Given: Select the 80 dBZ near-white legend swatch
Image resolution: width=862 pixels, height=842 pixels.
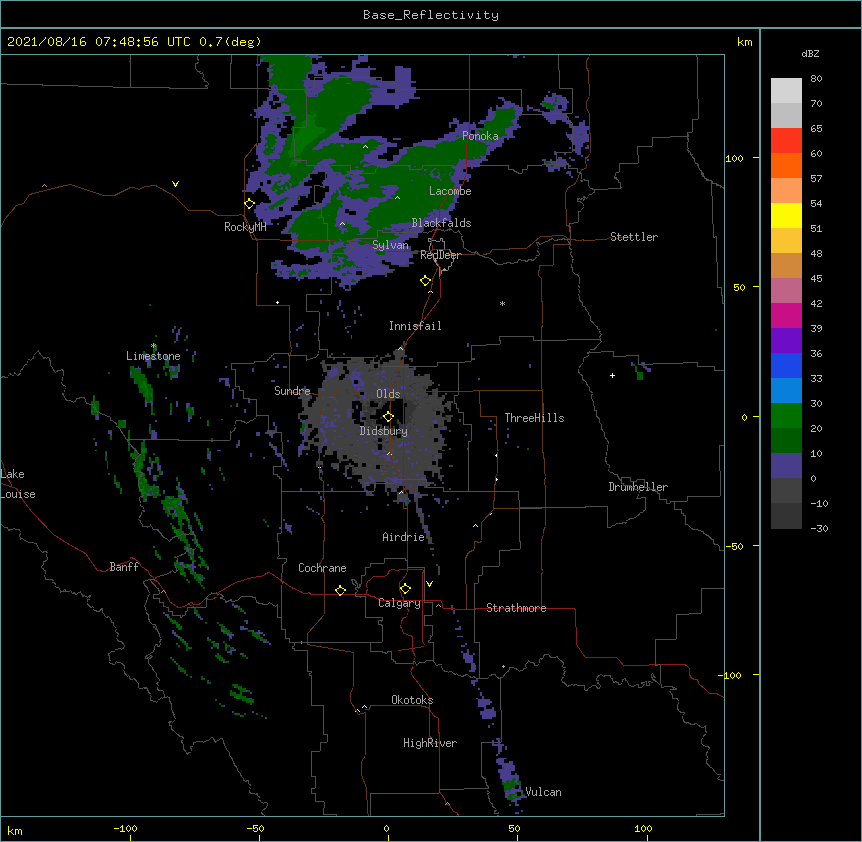Looking at the screenshot, I should 786,91.
